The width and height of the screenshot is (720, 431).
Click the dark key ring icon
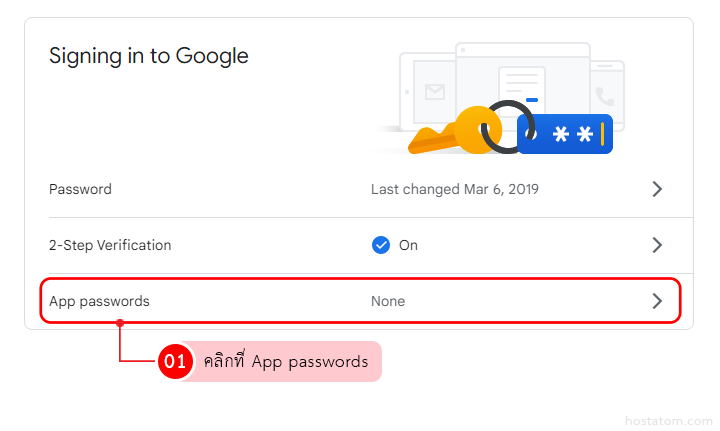point(502,127)
